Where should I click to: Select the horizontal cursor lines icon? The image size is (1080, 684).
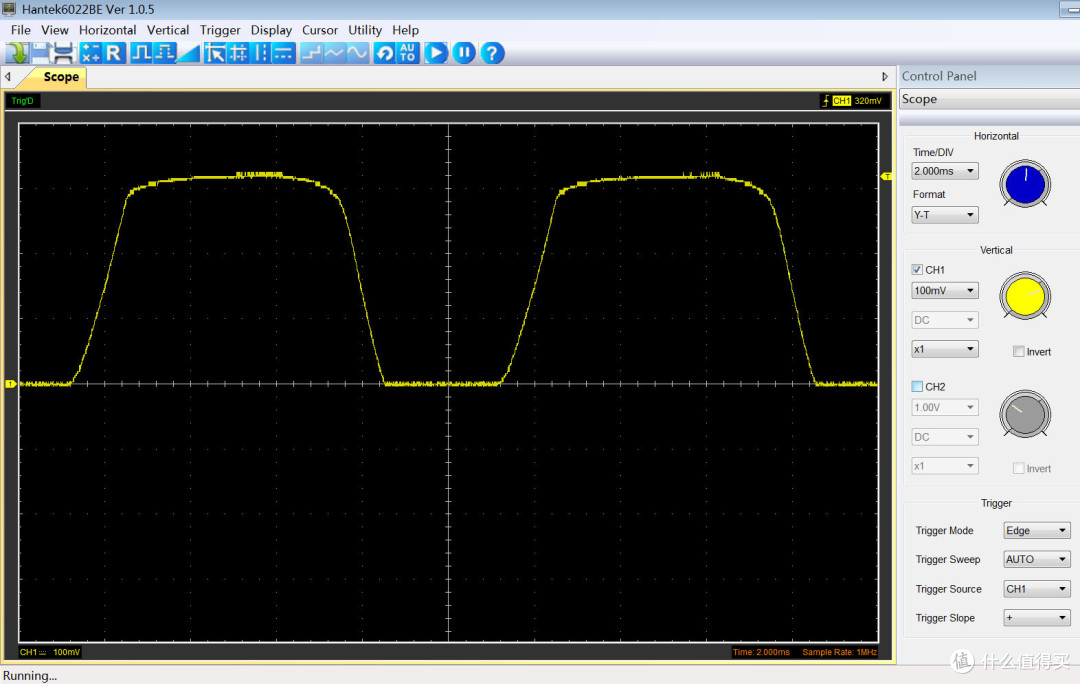[284, 53]
